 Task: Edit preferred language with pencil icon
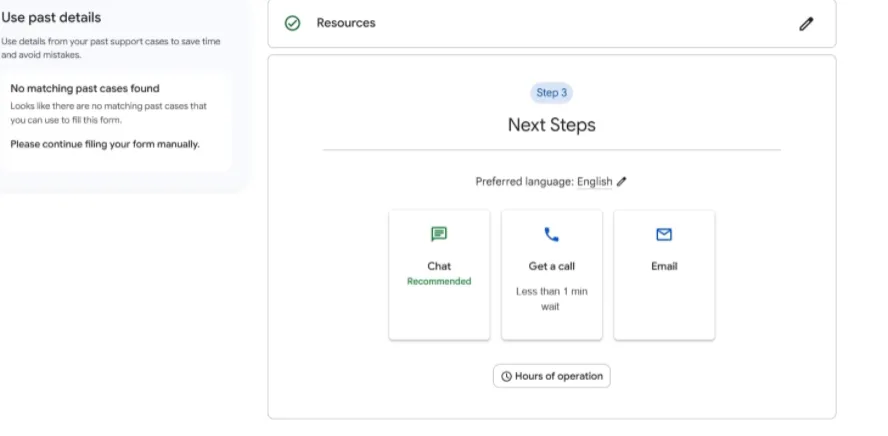[622, 182]
